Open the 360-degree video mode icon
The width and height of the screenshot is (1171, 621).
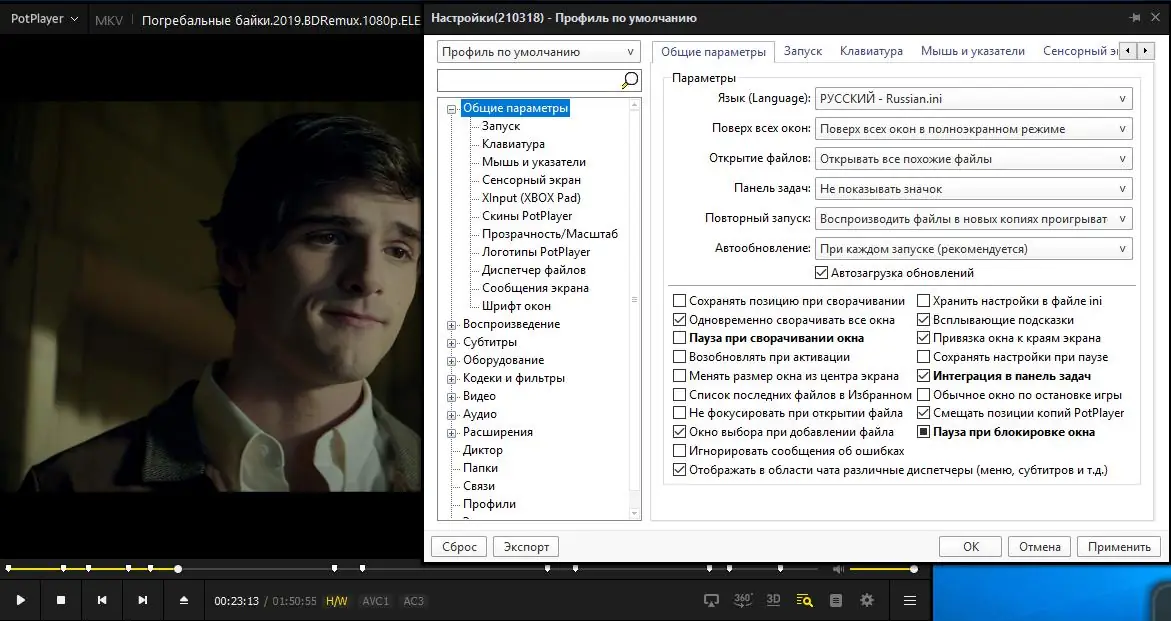point(741,600)
